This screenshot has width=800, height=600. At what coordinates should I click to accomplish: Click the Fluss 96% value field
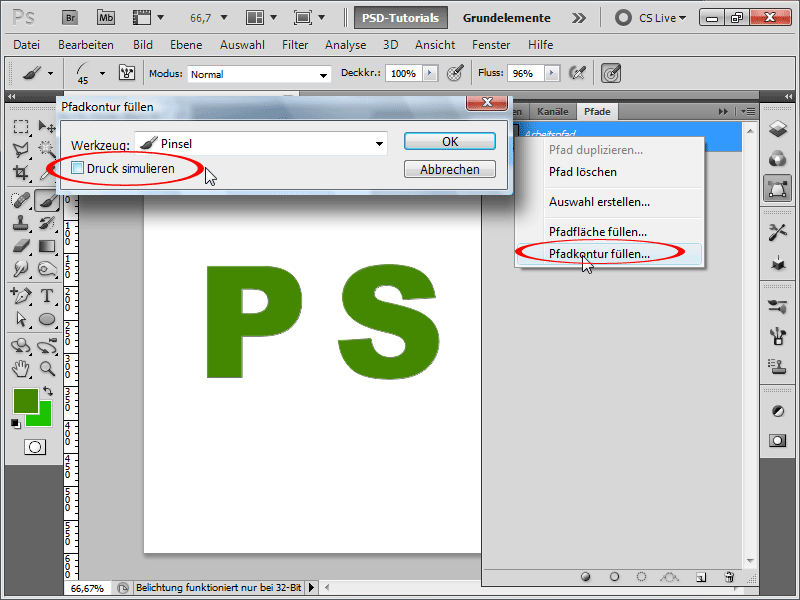point(524,73)
